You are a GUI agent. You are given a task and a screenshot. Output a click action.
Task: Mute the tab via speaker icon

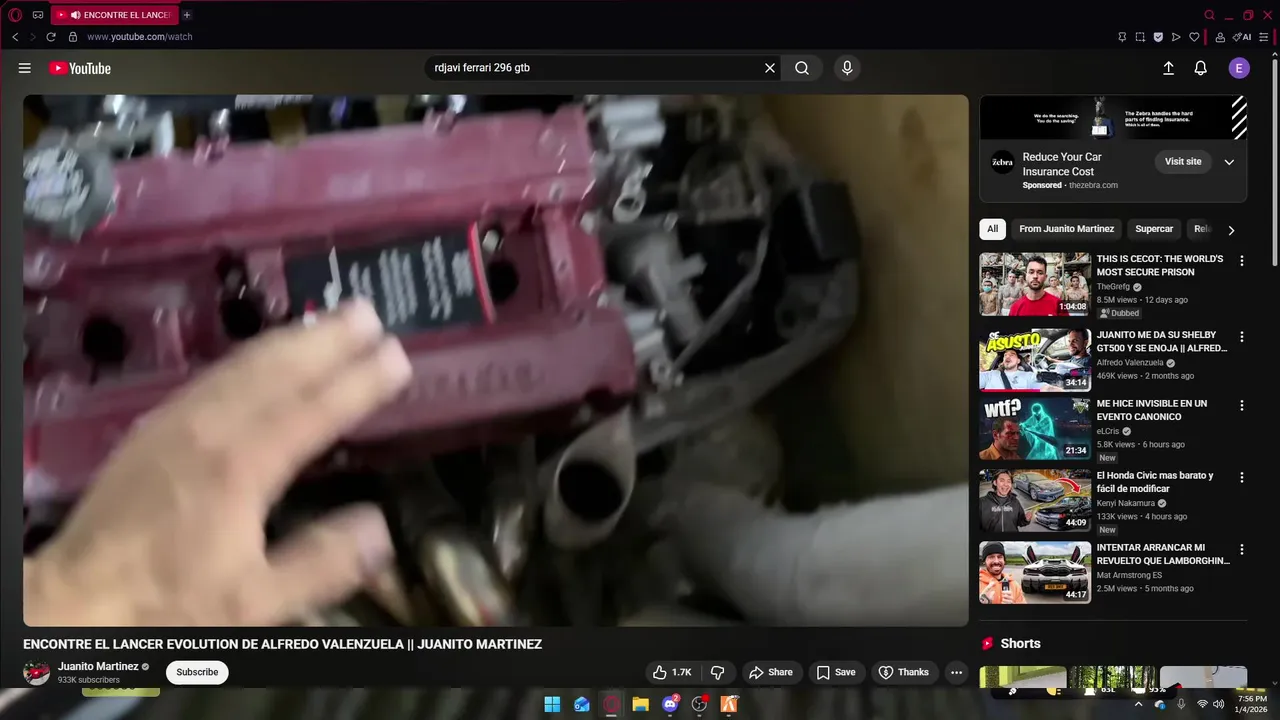(x=75, y=15)
